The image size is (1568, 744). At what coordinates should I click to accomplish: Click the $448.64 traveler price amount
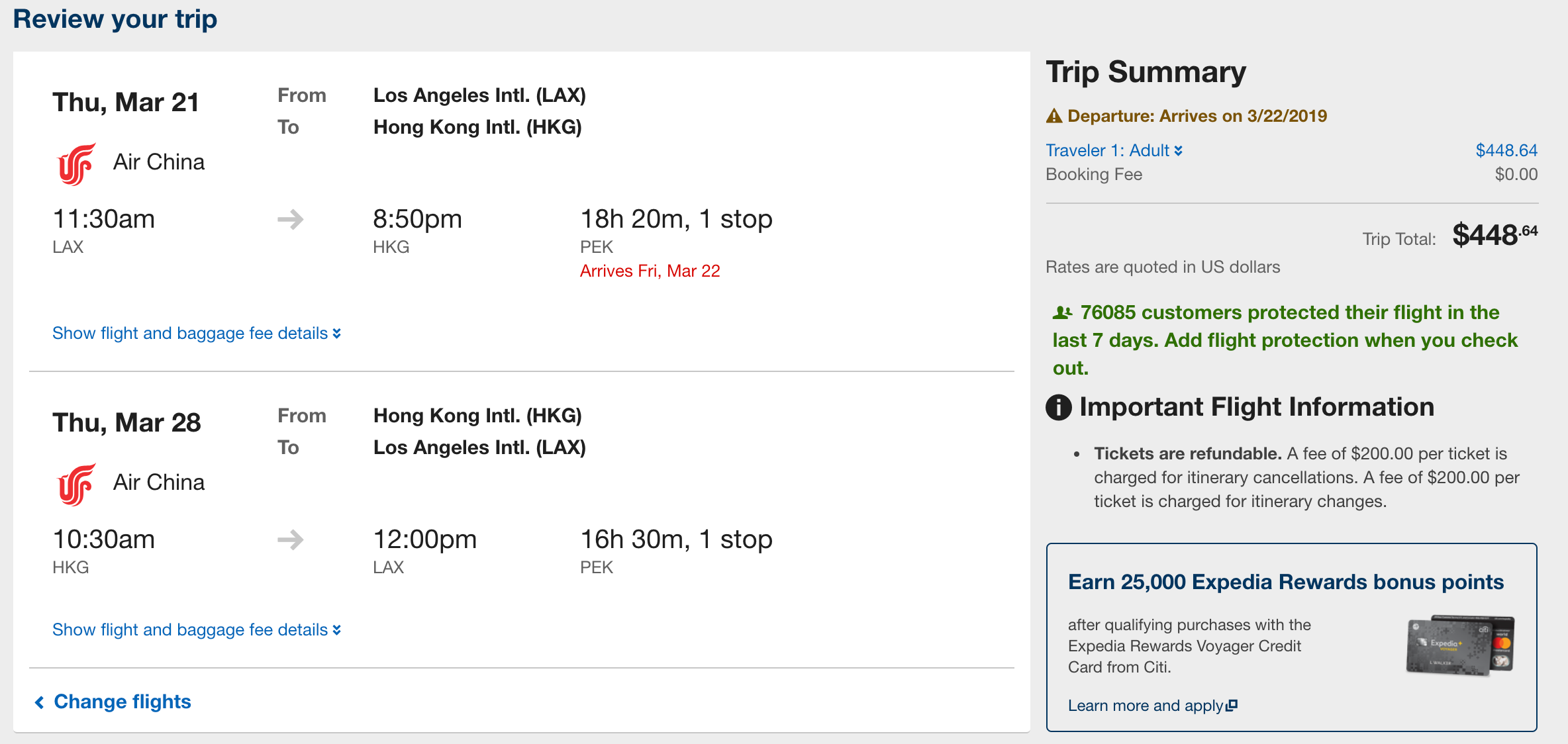pyautogui.click(x=1506, y=150)
